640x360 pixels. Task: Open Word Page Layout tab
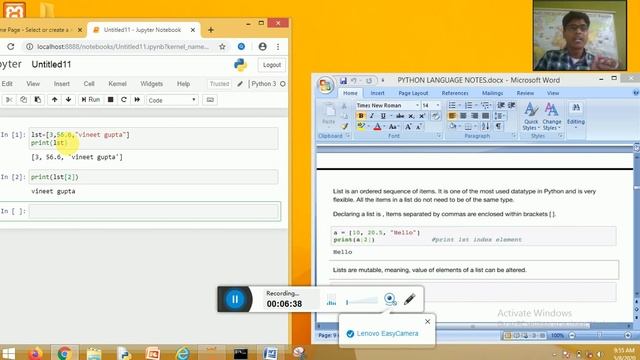413,93
